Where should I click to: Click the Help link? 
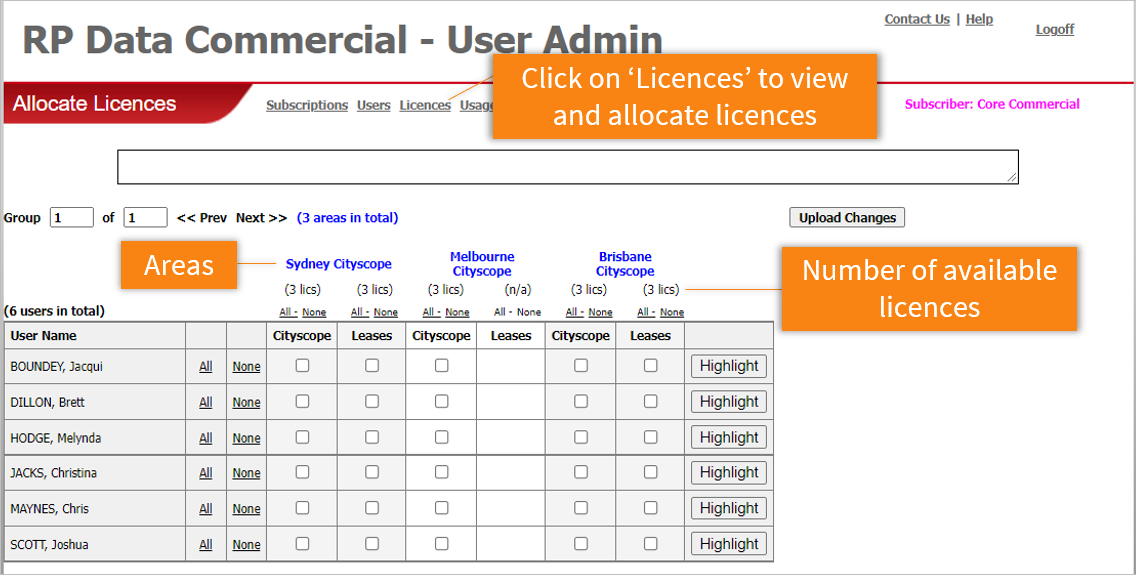pyautogui.click(x=980, y=20)
